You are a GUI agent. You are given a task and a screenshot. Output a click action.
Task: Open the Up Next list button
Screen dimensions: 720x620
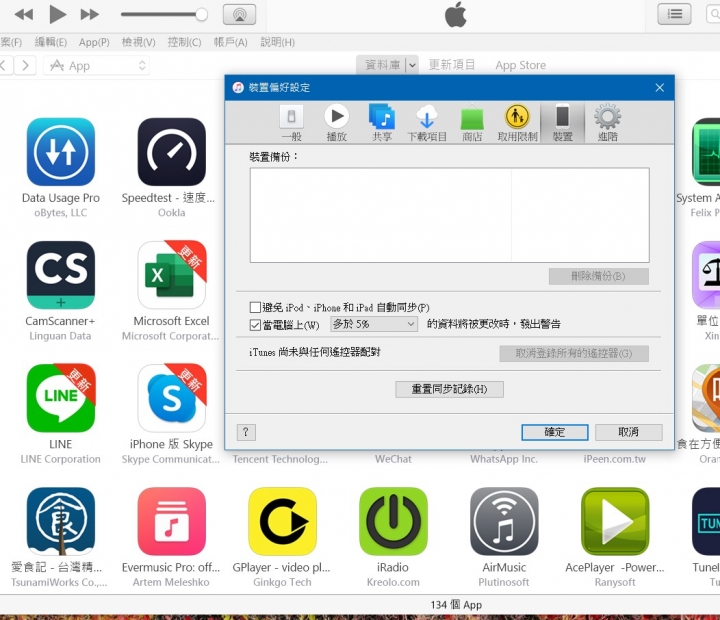tap(674, 14)
